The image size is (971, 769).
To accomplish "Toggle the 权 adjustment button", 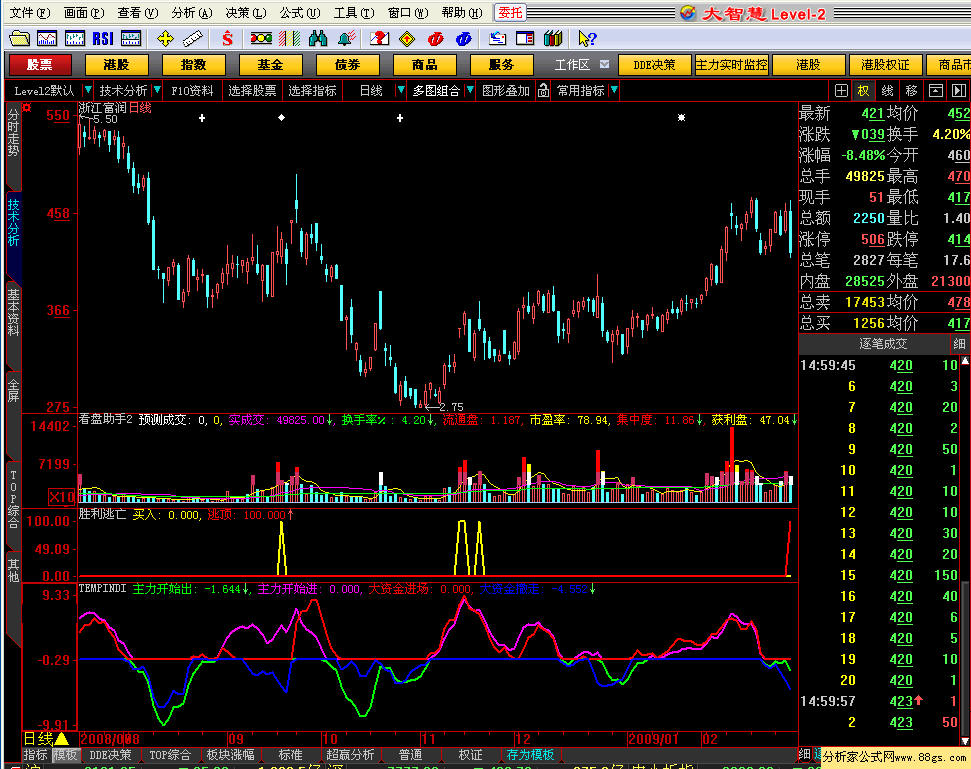I will 863,90.
